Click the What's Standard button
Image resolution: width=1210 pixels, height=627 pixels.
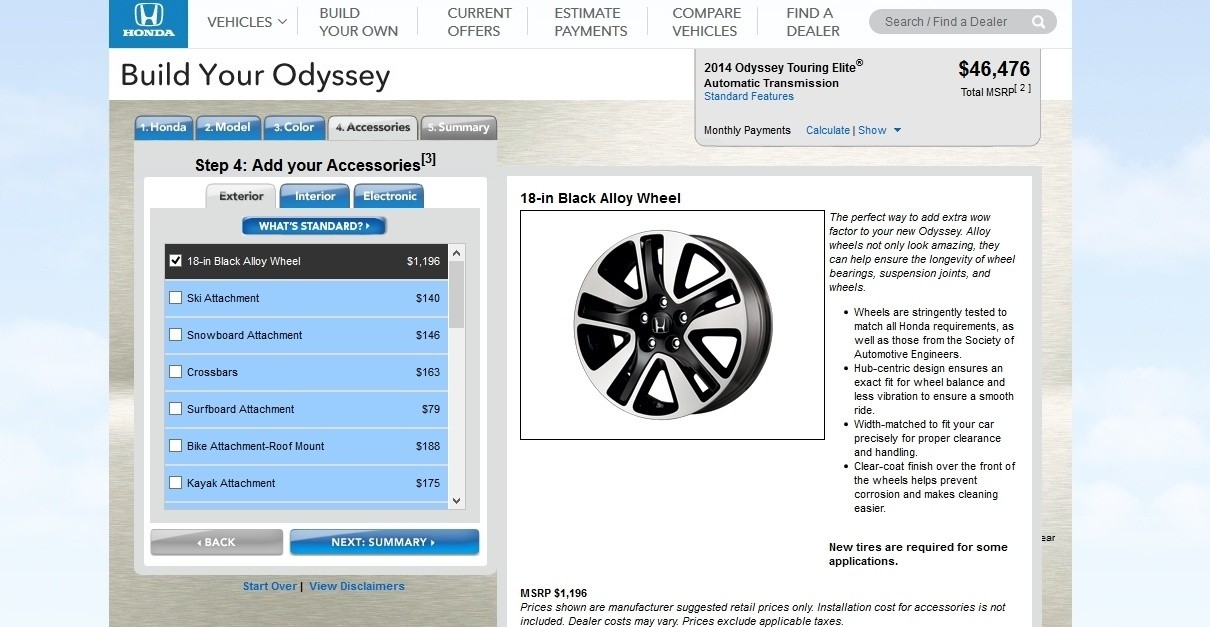(314, 226)
